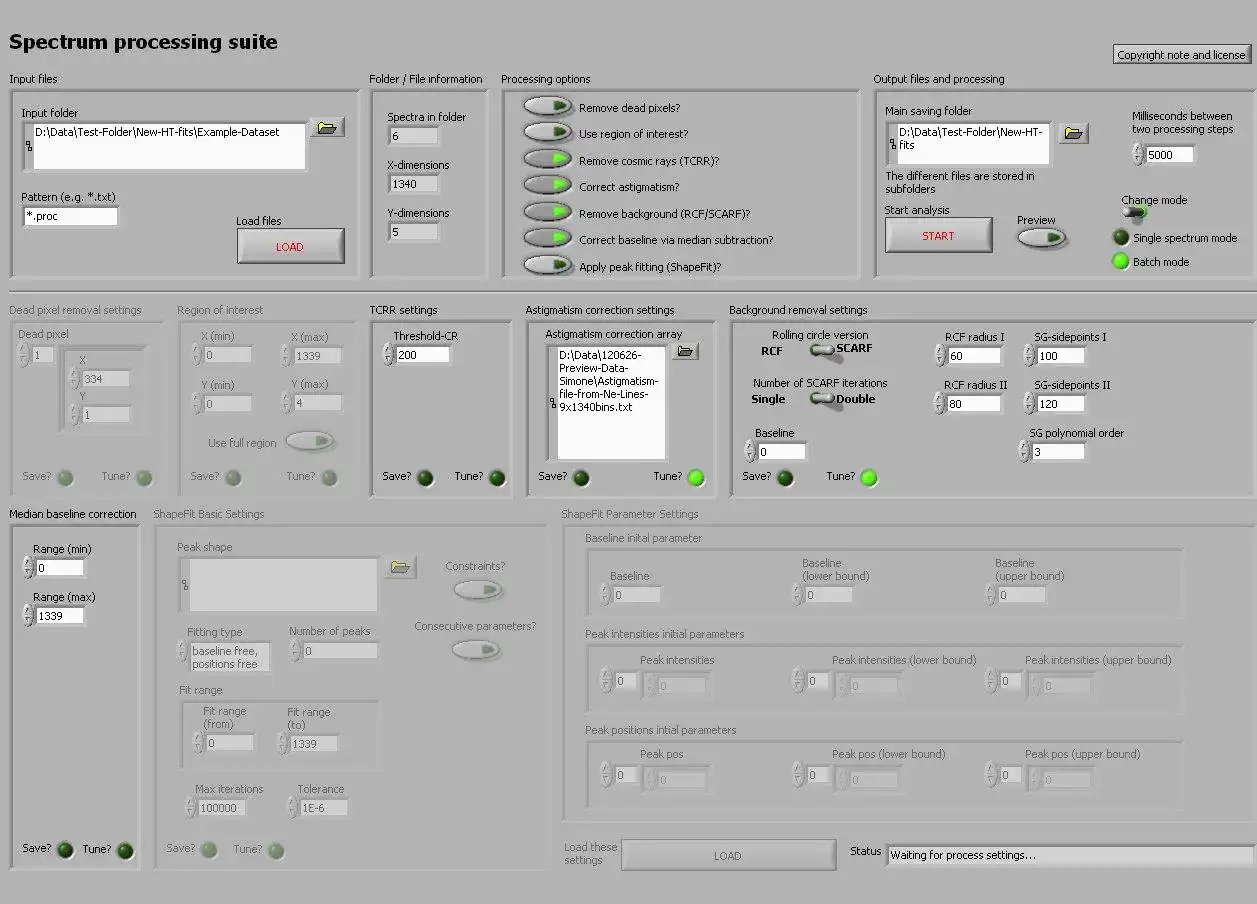Viewport: 1257px width, 904px height.
Task: Select Single spectrum mode indicator
Action: click(1121, 238)
